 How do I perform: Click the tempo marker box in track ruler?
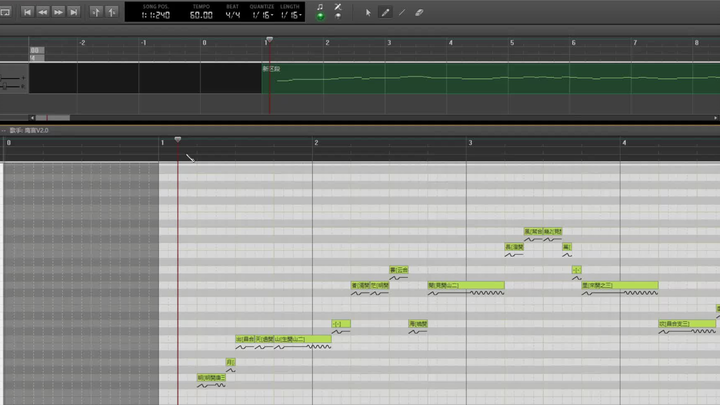coord(37,50)
